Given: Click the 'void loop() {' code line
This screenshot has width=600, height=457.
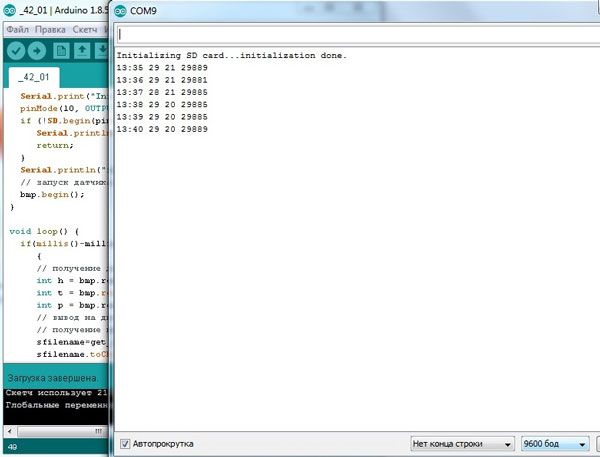Looking at the screenshot, I should point(40,230).
